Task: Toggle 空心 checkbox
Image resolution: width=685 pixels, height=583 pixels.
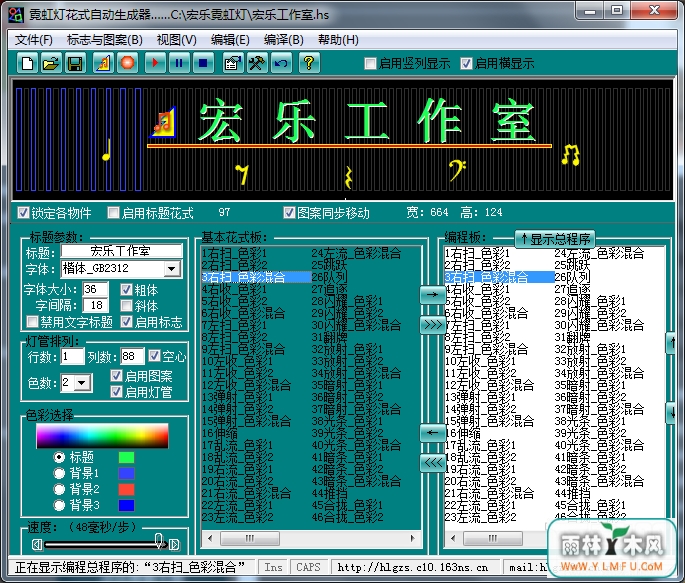Action: (154, 356)
